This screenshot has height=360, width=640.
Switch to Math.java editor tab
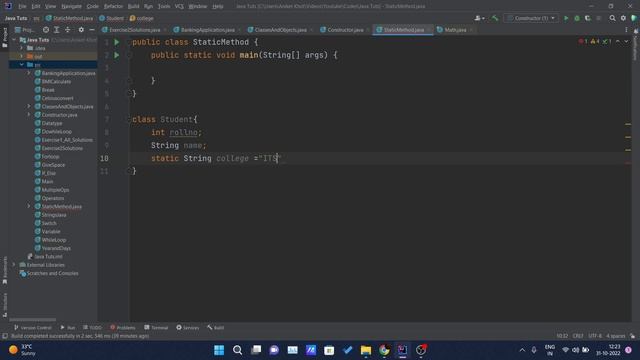tap(454, 30)
